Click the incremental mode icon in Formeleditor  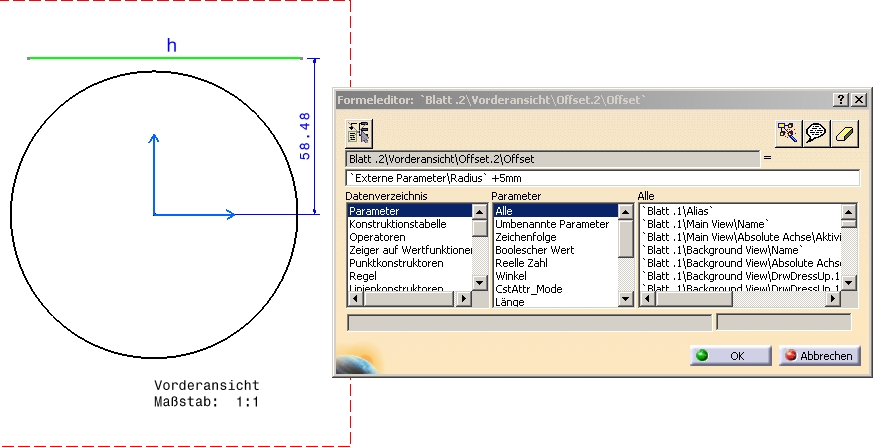click(x=359, y=134)
